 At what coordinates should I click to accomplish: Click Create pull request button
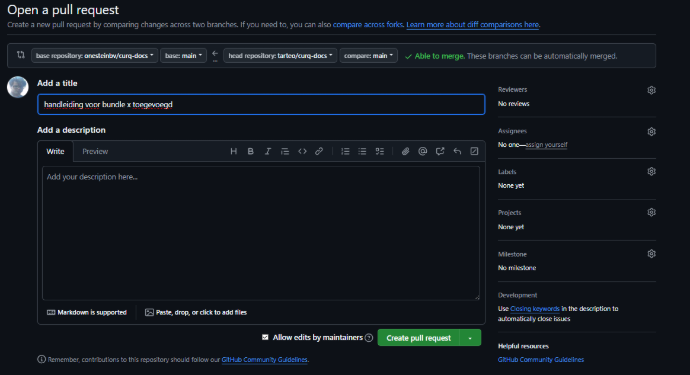click(418, 338)
